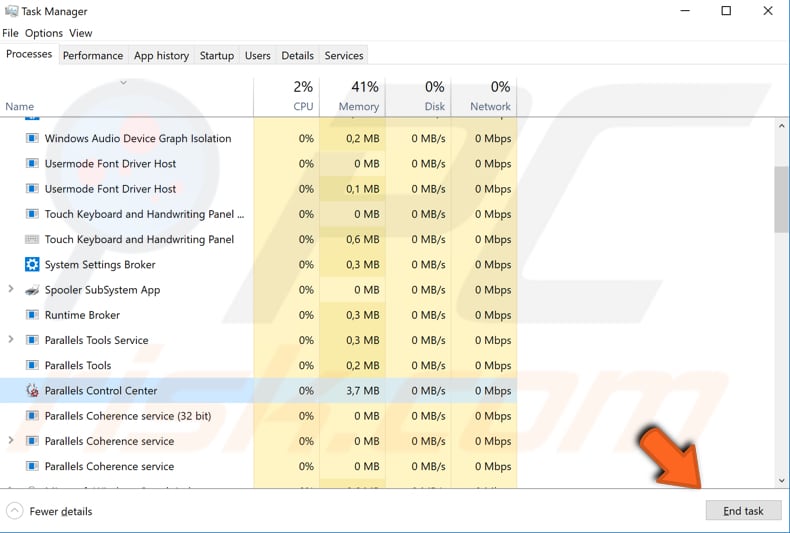This screenshot has width=790, height=533.
Task: Sort processes by the CPU column
Action: point(287,97)
